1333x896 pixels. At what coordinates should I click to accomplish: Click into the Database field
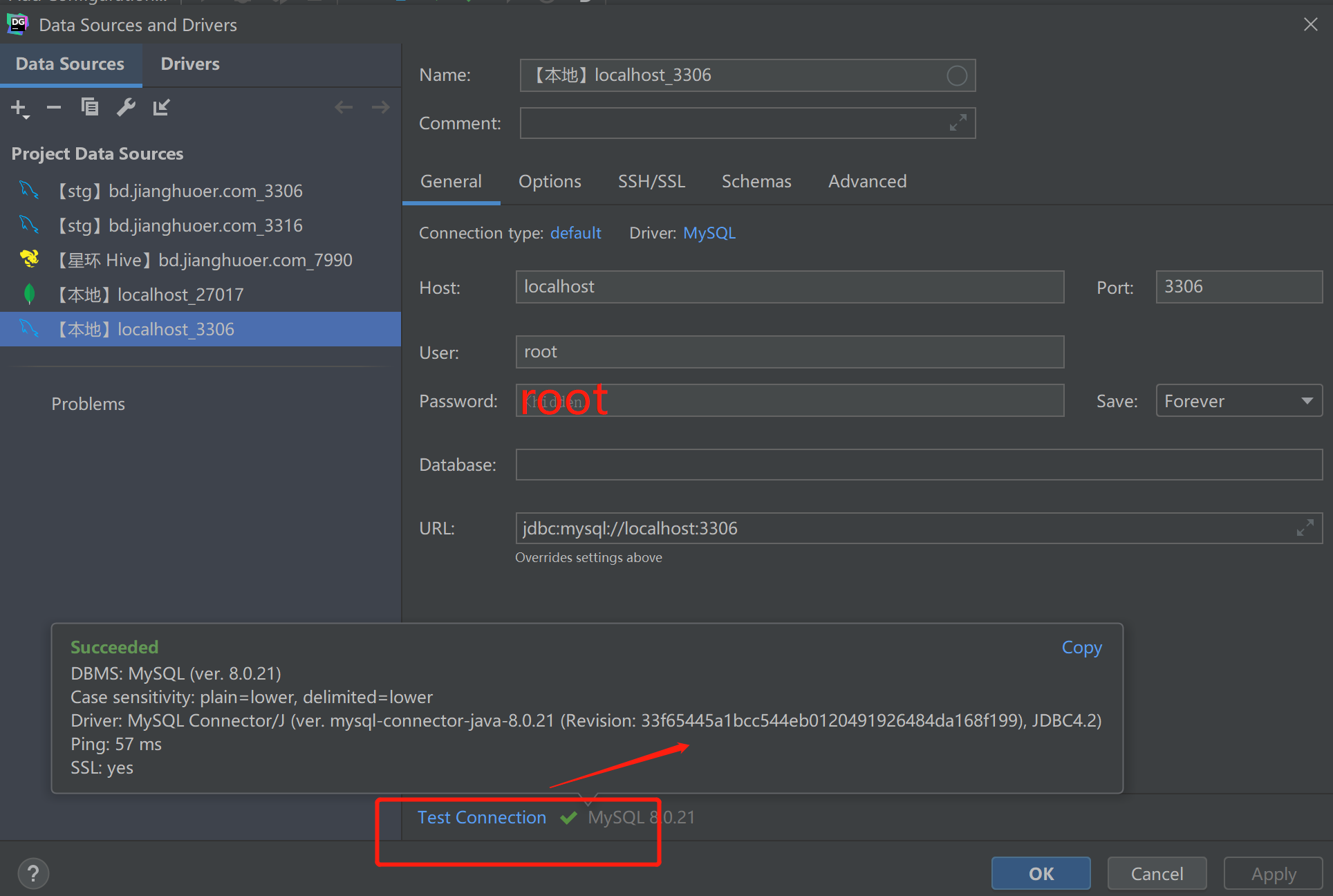919,465
